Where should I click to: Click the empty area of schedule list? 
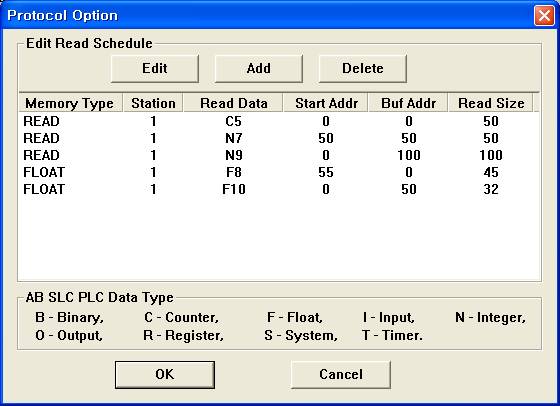coord(279,239)
